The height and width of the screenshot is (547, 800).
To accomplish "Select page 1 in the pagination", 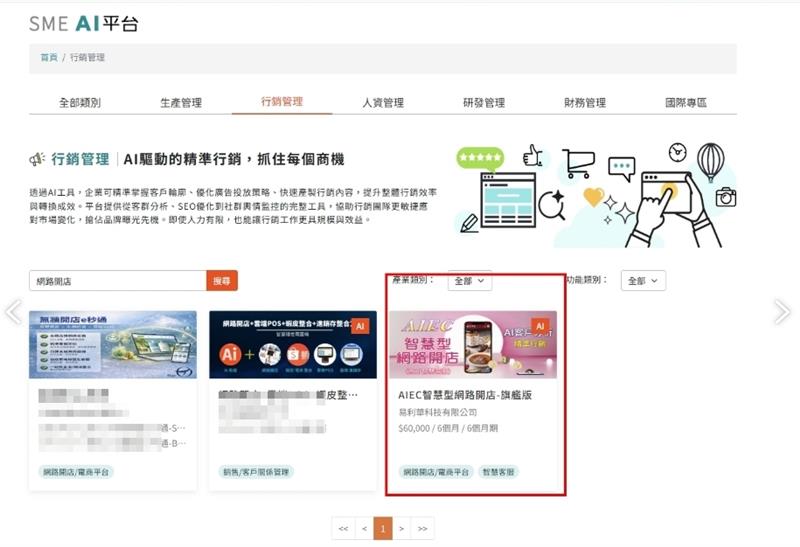I will tap(383, 529).
